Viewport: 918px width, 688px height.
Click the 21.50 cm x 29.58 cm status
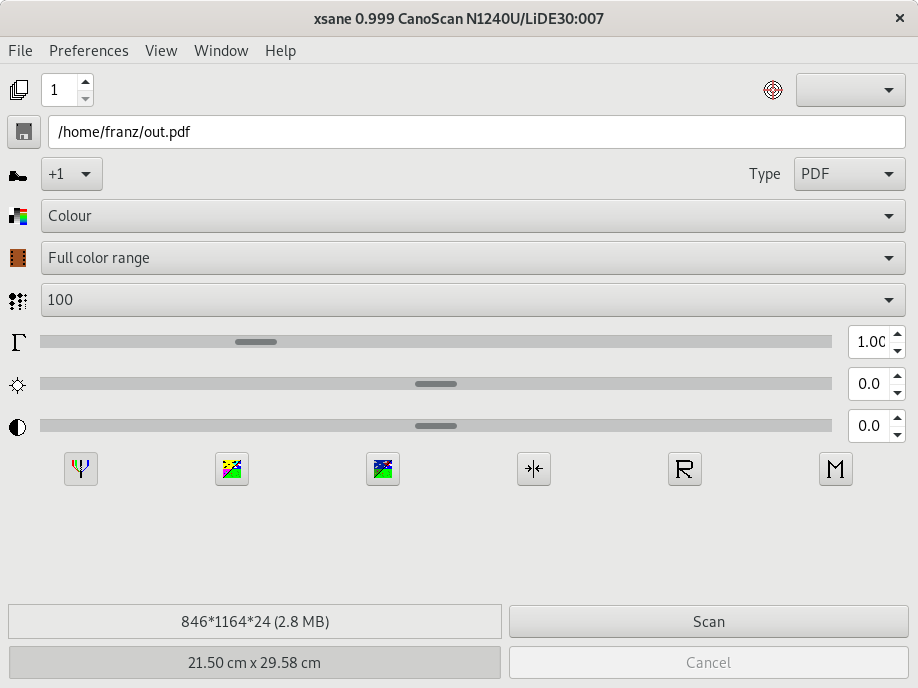[x=255, y=663]
